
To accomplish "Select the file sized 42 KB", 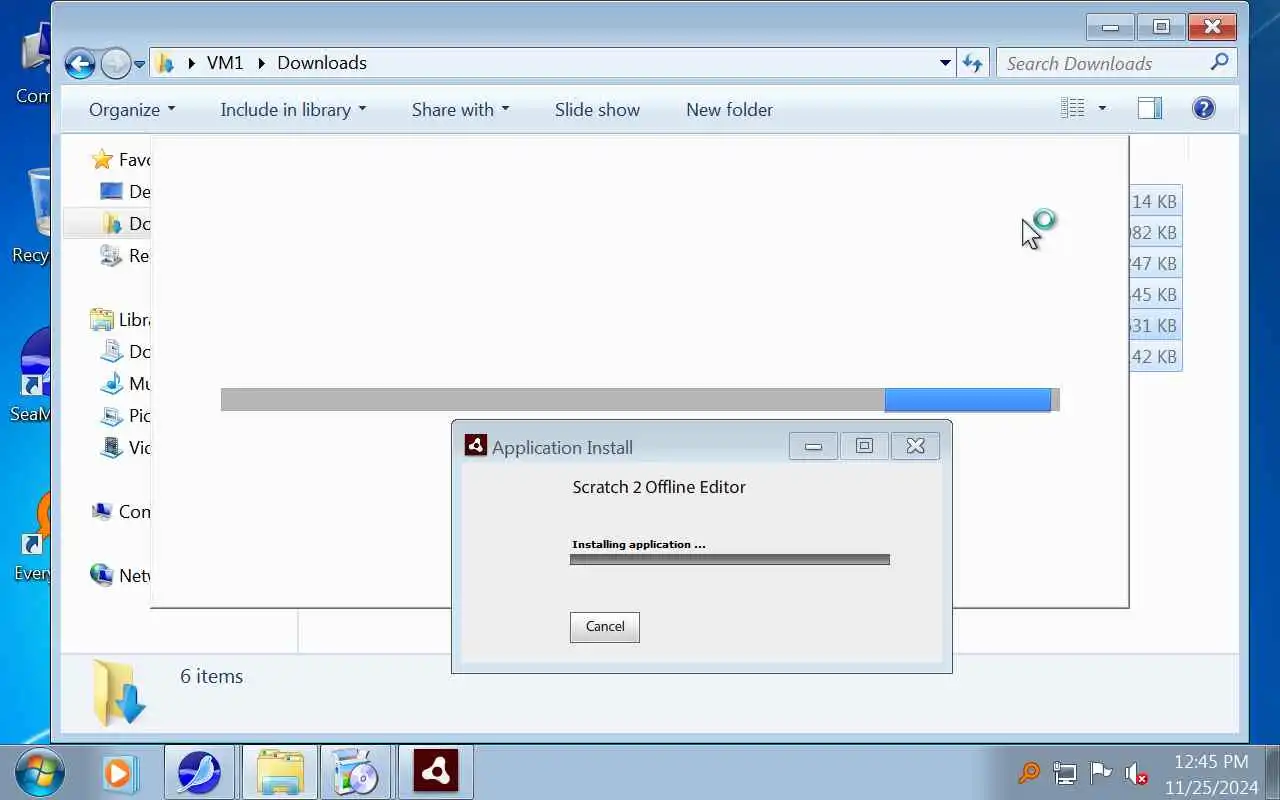I will pyautogui.click(x=1155, y=356).
